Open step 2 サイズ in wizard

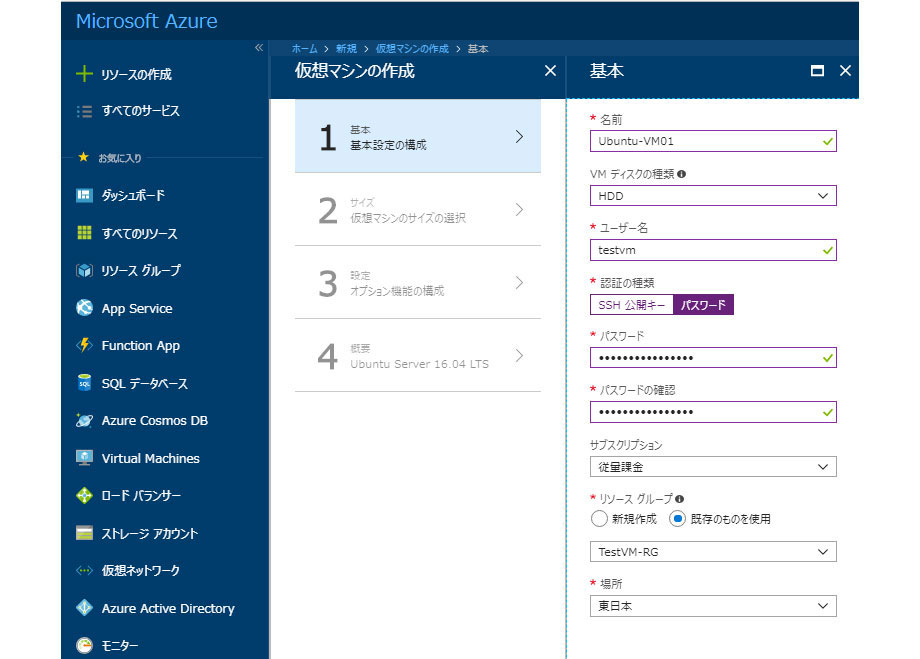(418, 210)
